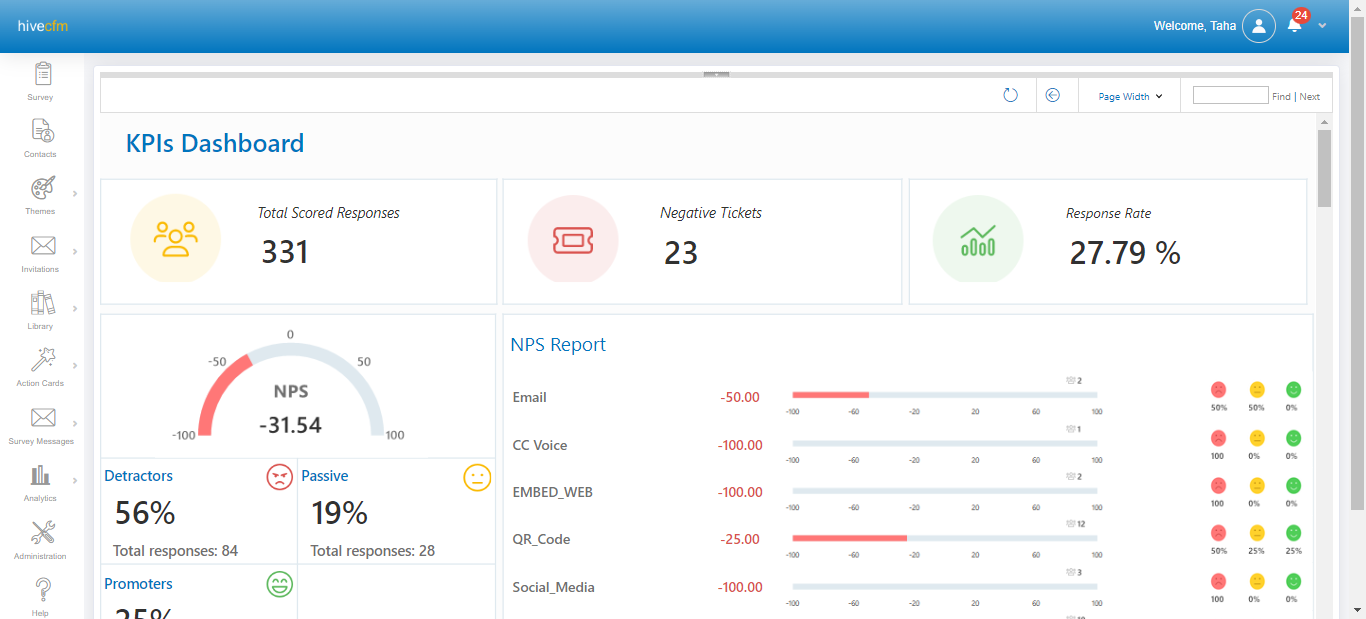The image size is (1366, 619).
Task: Click Total responses: 28 text
Action: tap(373, 551)
